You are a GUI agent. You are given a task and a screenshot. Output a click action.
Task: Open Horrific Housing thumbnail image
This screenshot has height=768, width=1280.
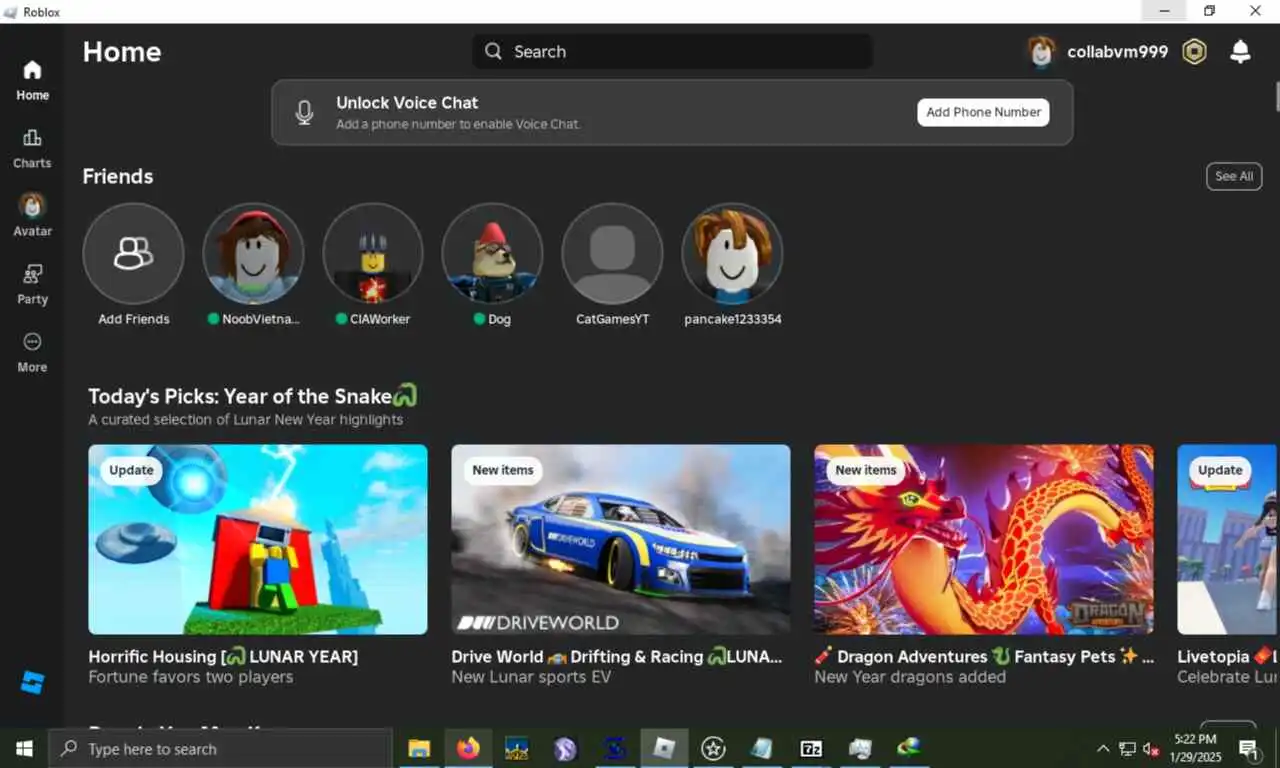pos(258,539)
